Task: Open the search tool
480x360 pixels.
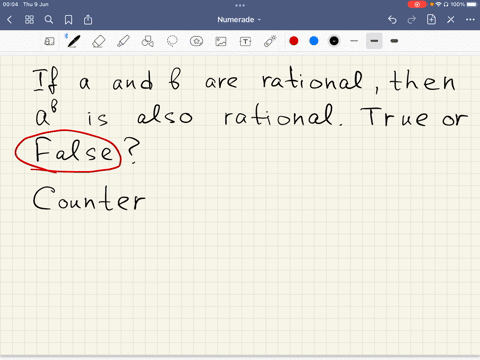Action: pyautogui.click(x=49, y=20)
